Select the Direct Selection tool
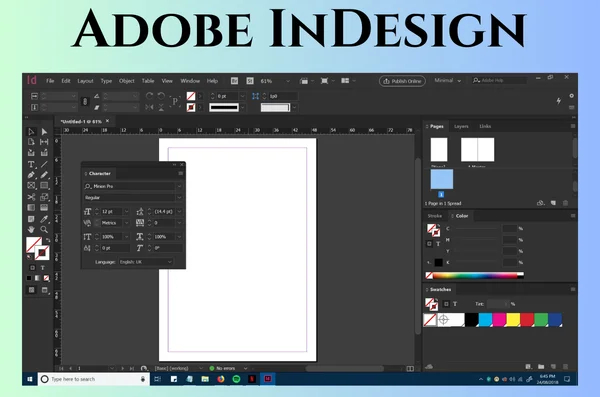Viewport: 600px width, 397px height. pos(44,132)
